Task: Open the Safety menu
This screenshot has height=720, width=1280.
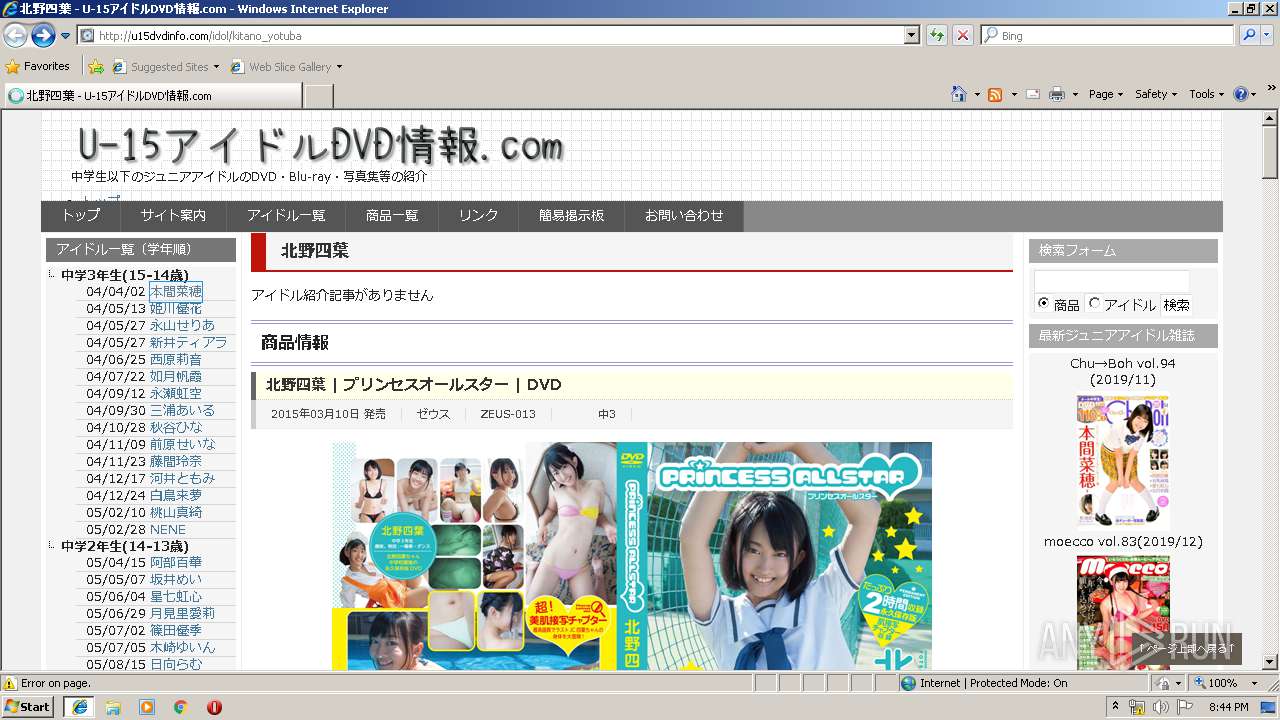Action: point(1156,94)
